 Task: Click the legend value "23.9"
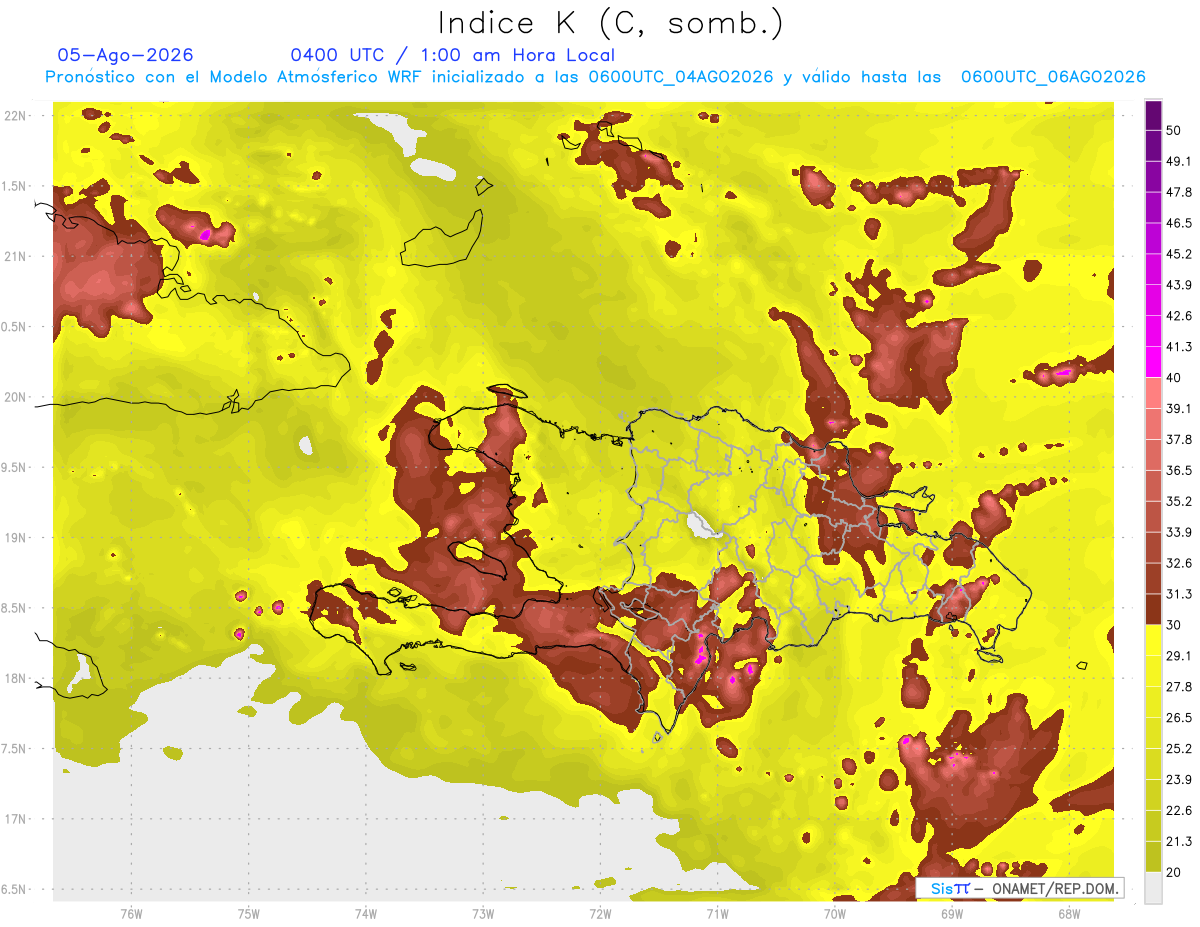pyautogui.click(x=1178, y=780)
